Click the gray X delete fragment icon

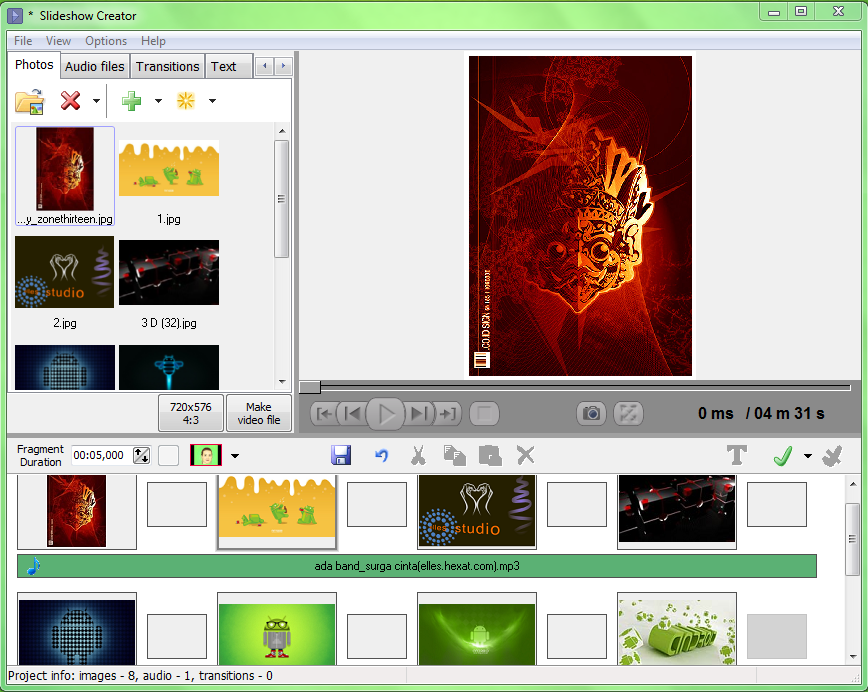(x=525, y=456)
